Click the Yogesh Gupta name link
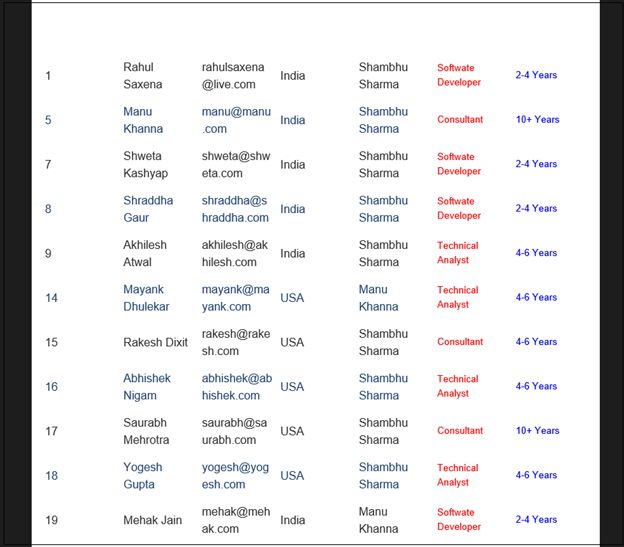The width and height of the screenshot is (624, 547). 143,475
